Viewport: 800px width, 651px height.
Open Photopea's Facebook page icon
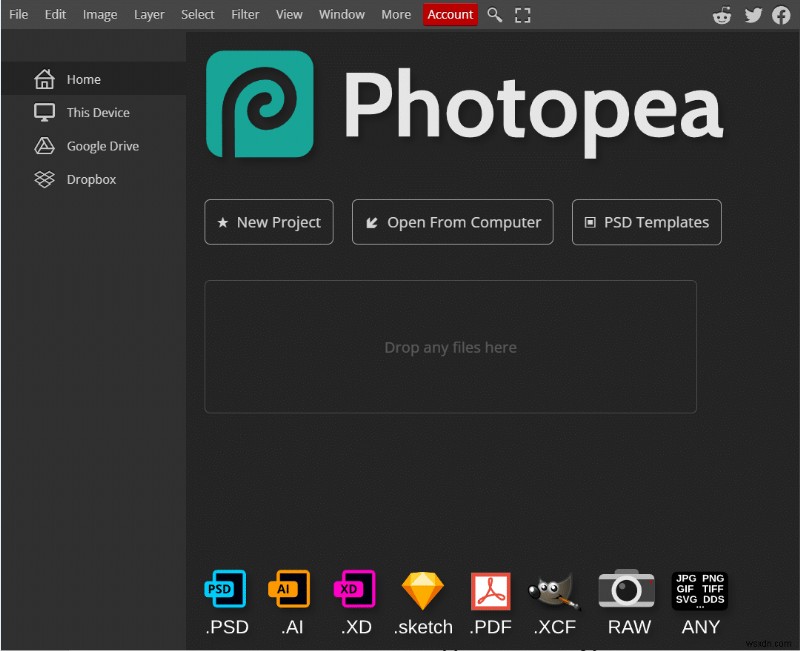point(781,15)
